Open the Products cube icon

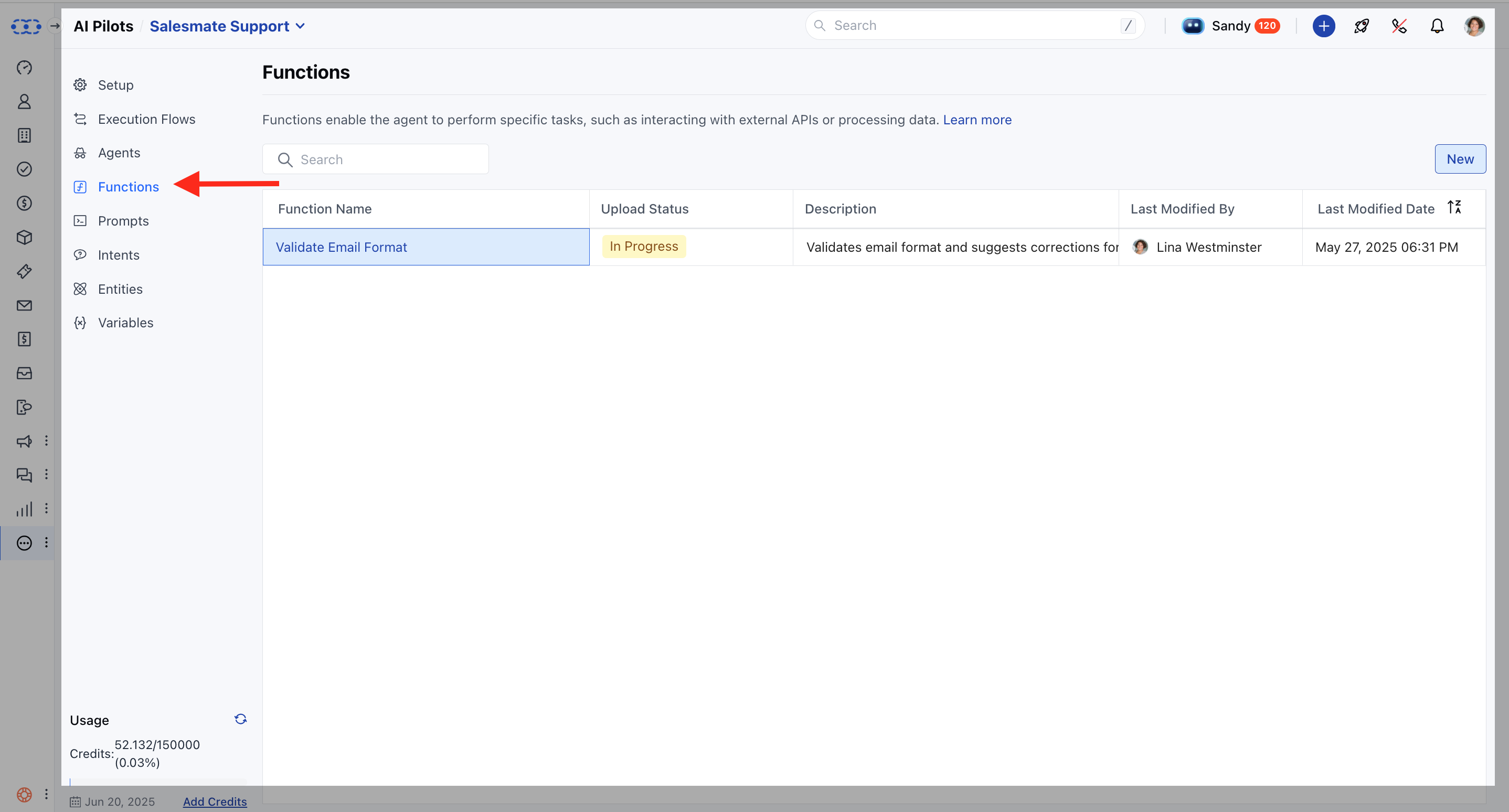[x=24, y=237]
